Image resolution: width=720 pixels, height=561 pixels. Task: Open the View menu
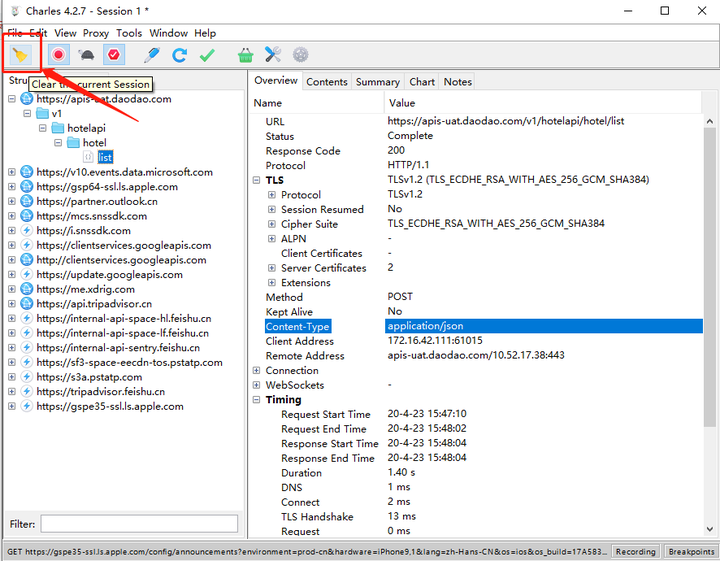(x=65, y=33)
